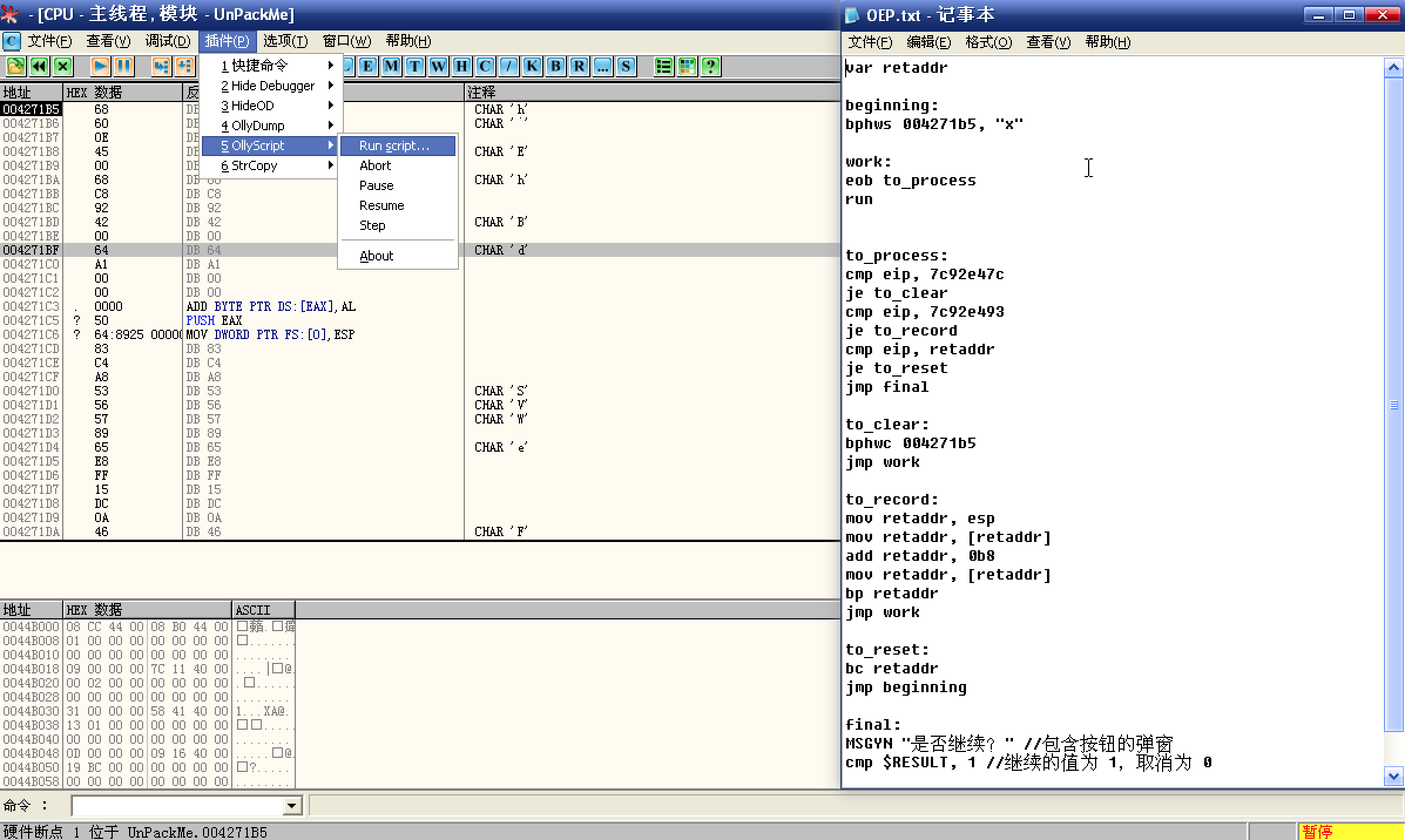
Task: Click the Restart program rewind icon
Action: pyautogui.click(x=39, y=66)
